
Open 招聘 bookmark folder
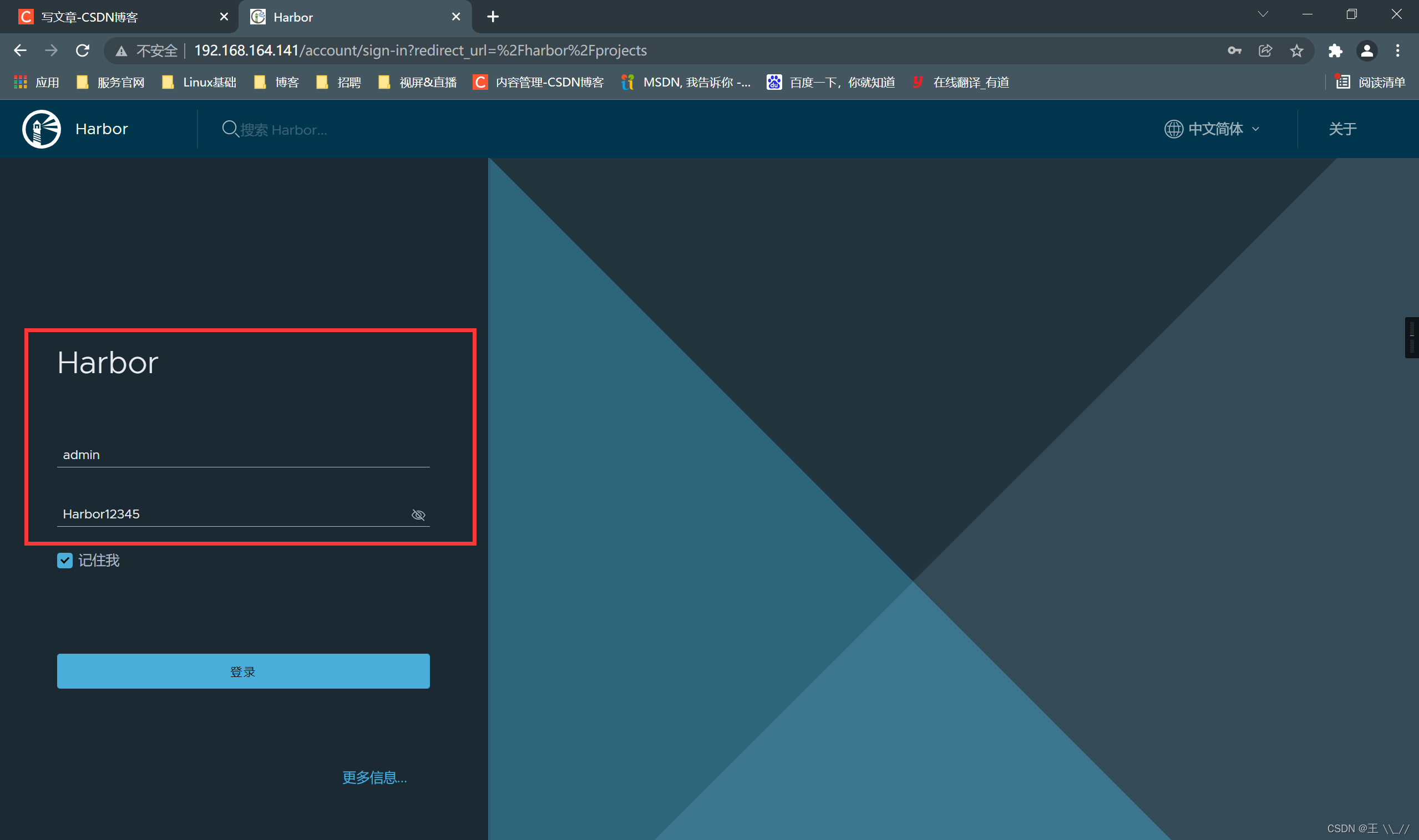pos(338,83)
